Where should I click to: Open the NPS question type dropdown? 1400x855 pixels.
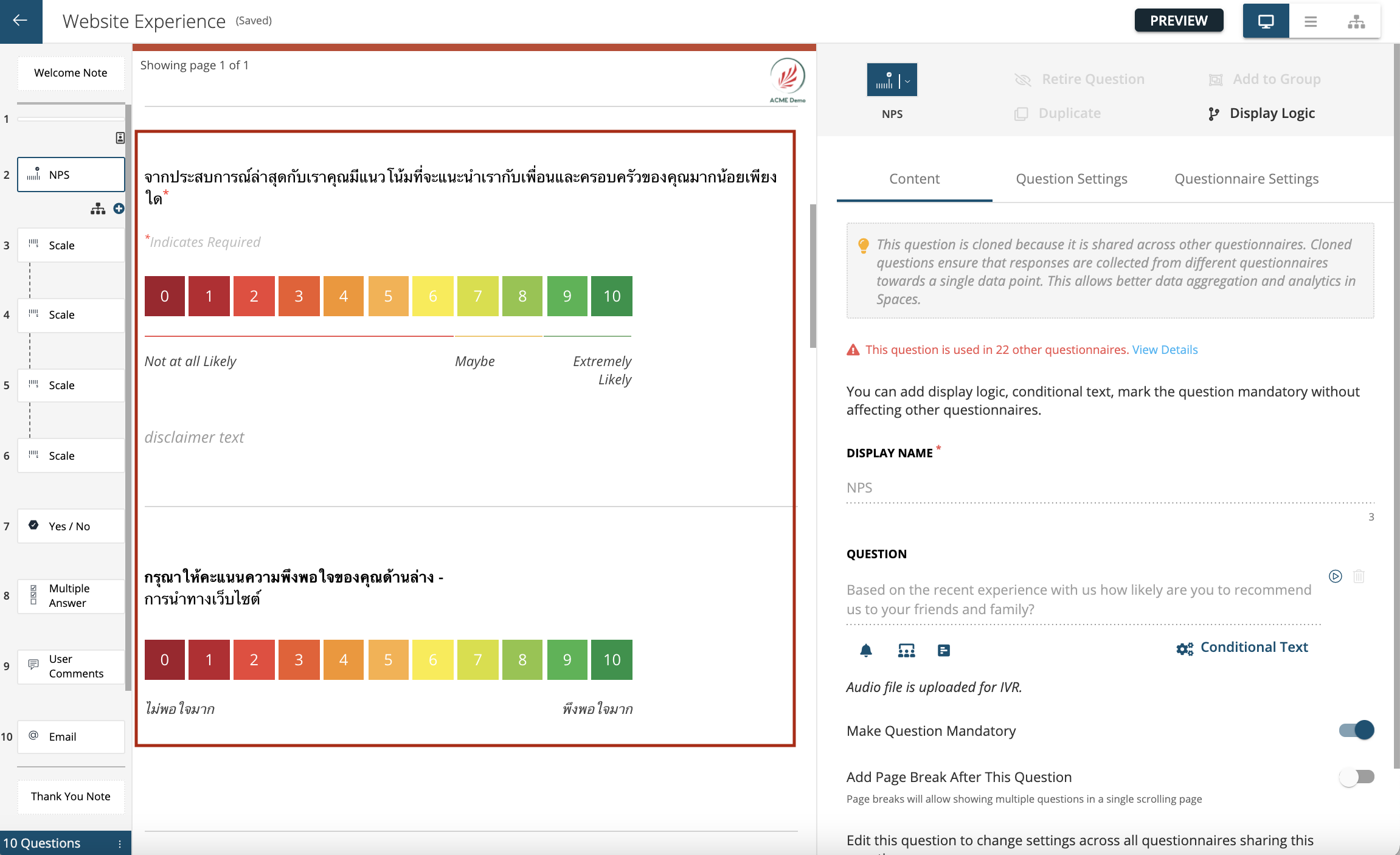tap(892, 80)
